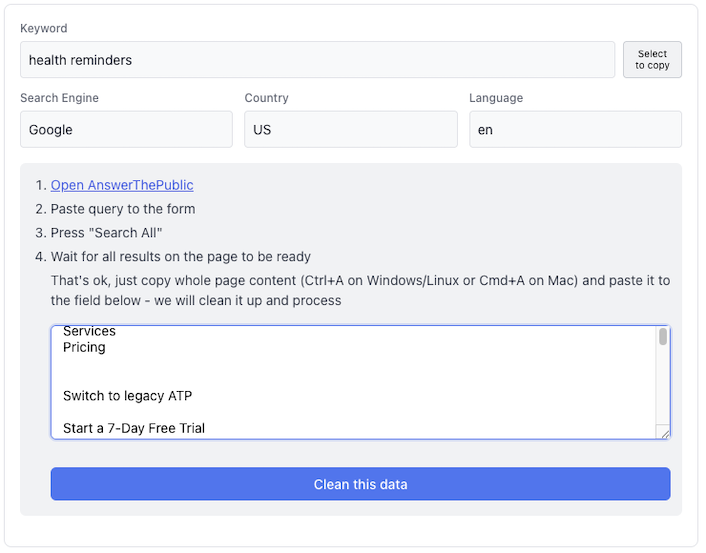
Task: Click the Switch to legacy ATP text
Action: pyautogui.click(x=127, y=396)
